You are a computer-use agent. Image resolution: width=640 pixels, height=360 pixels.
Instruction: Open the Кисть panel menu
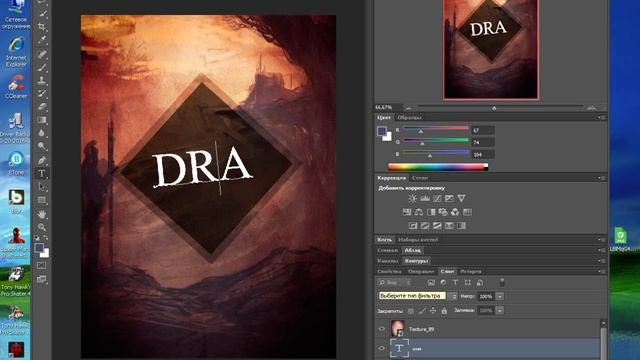pyautogui.click(x=602, y=240)
